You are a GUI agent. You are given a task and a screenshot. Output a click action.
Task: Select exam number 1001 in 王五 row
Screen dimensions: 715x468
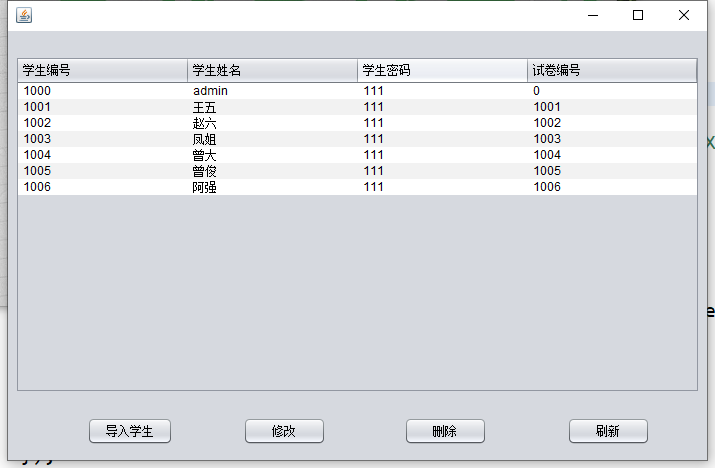tap(612, 107)
